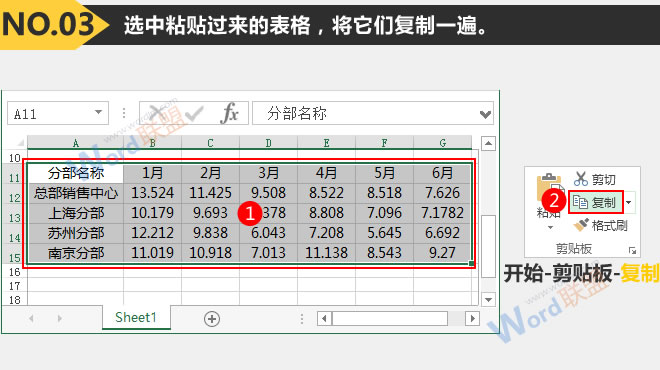Click cell with value 7.1782
Viewport: 660px width, 370px height.
pyautogui.click(x=442, y=213)
